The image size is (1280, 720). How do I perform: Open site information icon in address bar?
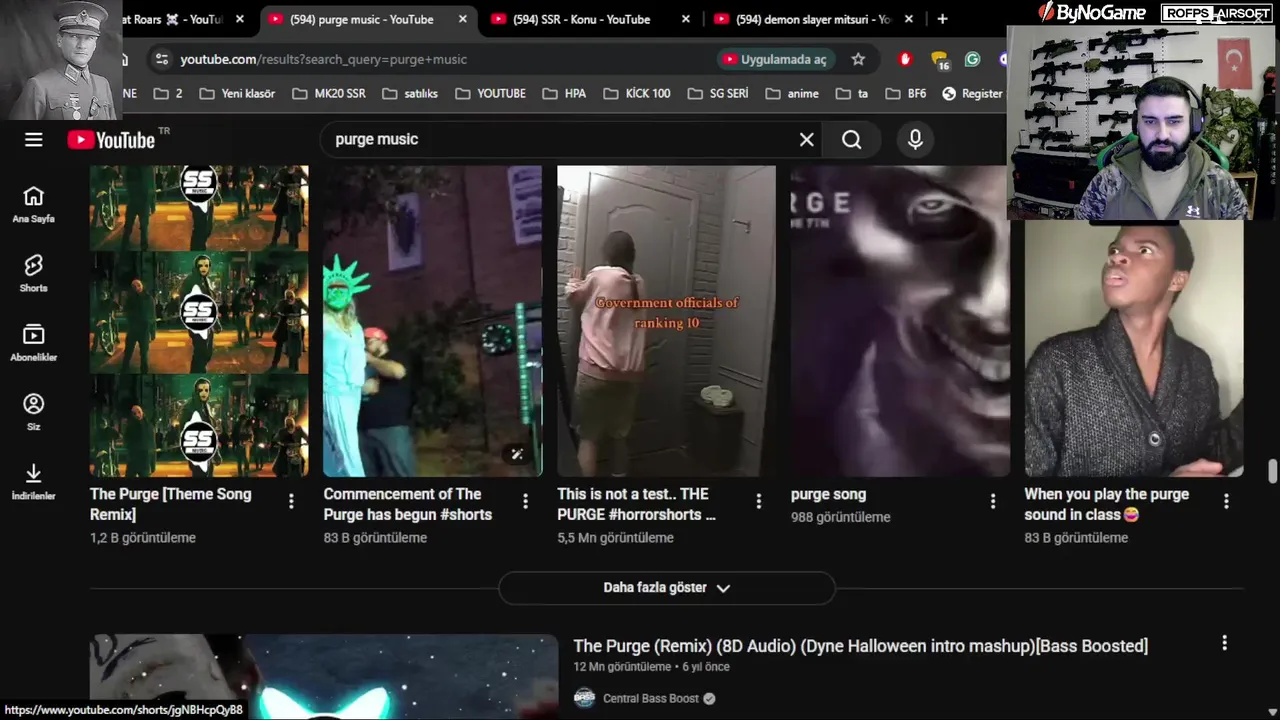pos(161,59)
